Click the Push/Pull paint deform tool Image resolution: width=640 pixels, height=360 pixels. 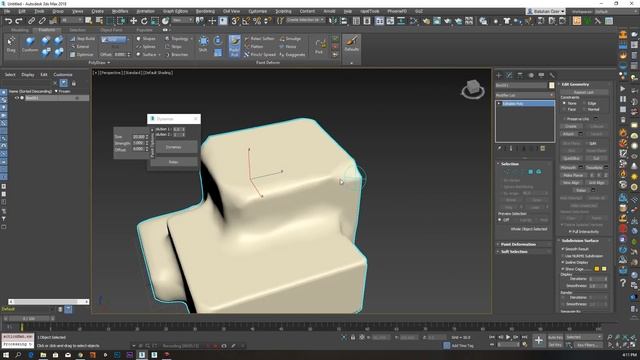tap(234, 45)
